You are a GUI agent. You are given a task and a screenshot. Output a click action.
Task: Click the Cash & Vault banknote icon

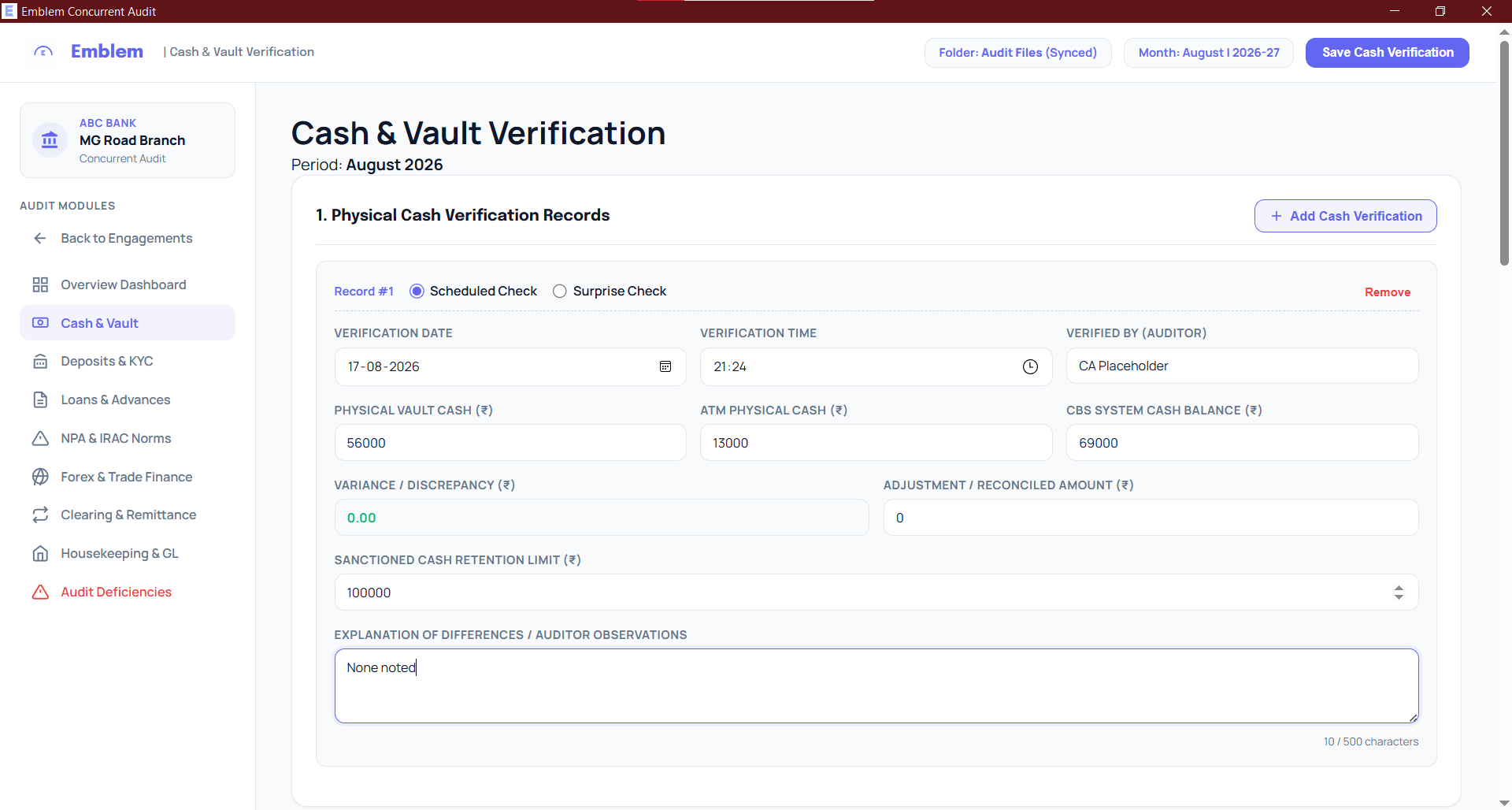pos(40,323)
